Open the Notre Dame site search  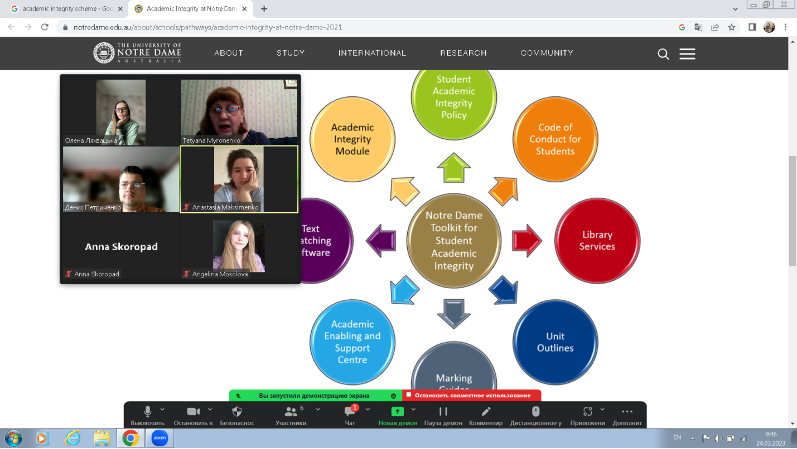click(663, 54)
